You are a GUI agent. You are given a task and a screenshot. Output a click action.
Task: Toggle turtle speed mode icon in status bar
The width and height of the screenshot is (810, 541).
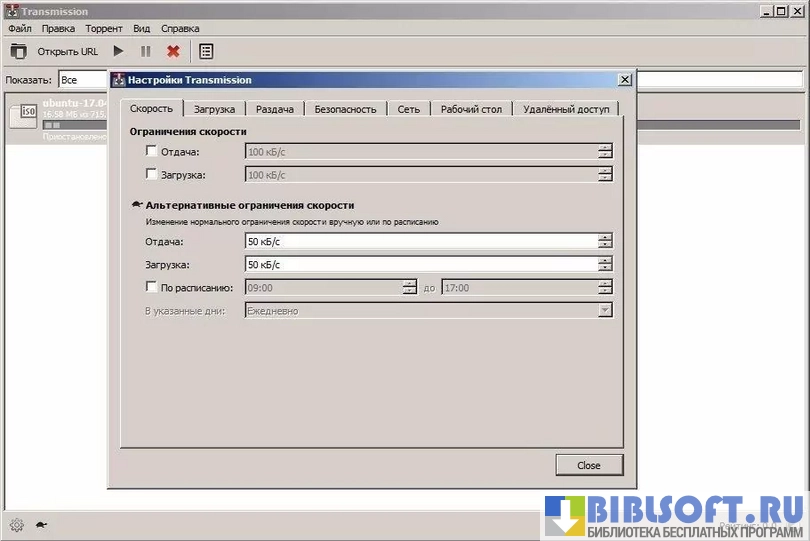[x=41, y=524]
